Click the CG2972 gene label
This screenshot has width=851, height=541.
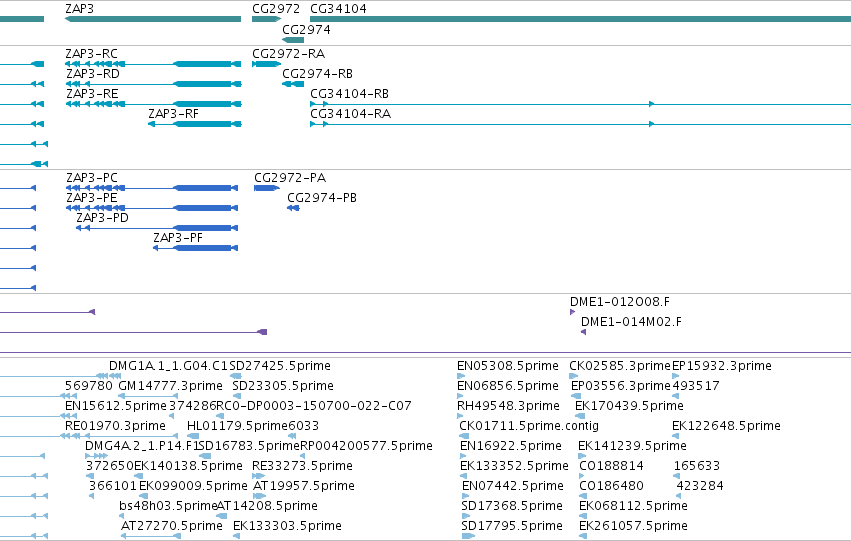tap(276, 9)
